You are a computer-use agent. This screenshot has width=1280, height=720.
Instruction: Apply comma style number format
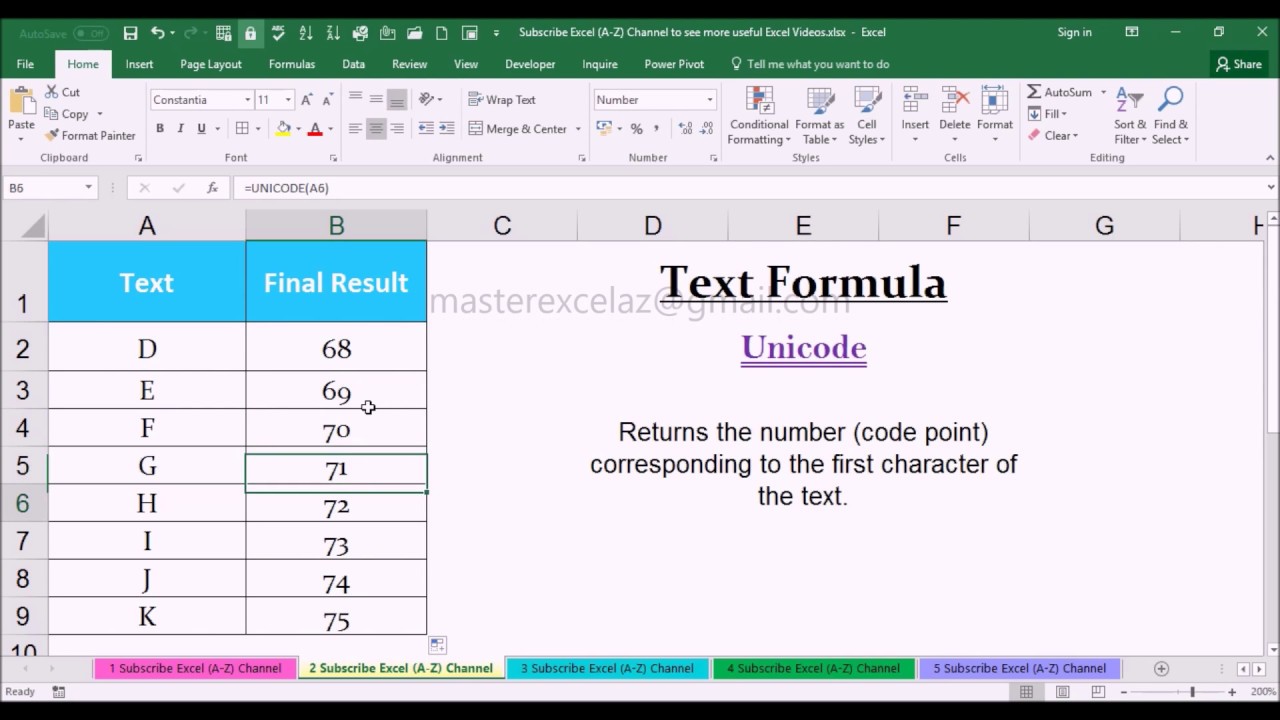point(656,129)
